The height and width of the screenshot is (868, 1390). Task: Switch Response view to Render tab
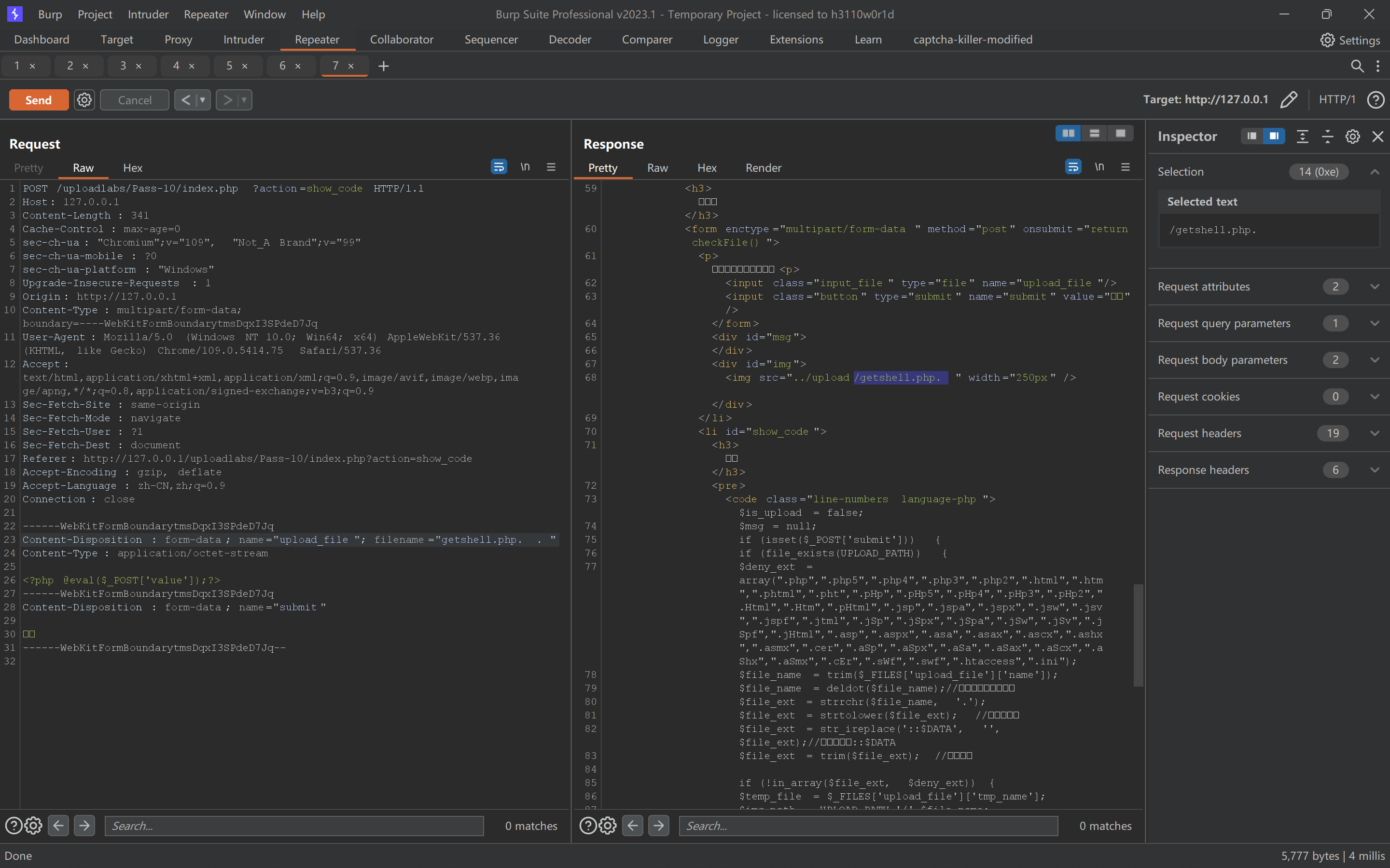pos(763,167)
